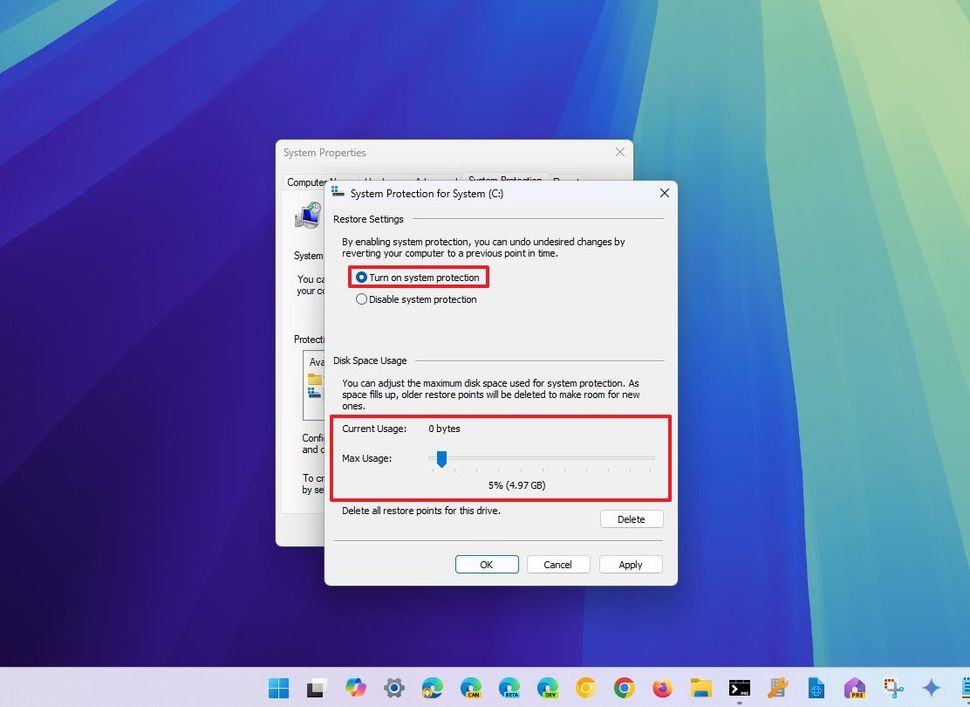970x707 pixels.
Task: Open Windows Settings from the taskbar
Action: tap(394, 688)
